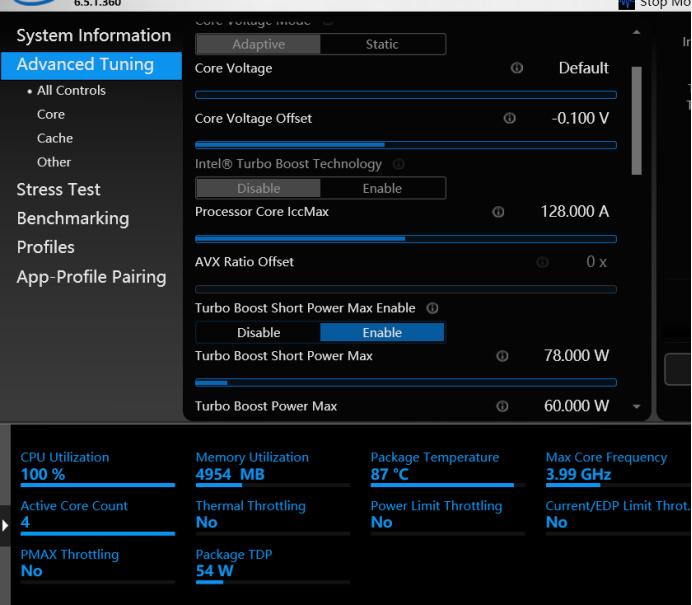Select Cache under Advanced Tuning
692x605 pixels.
(55, 138)
